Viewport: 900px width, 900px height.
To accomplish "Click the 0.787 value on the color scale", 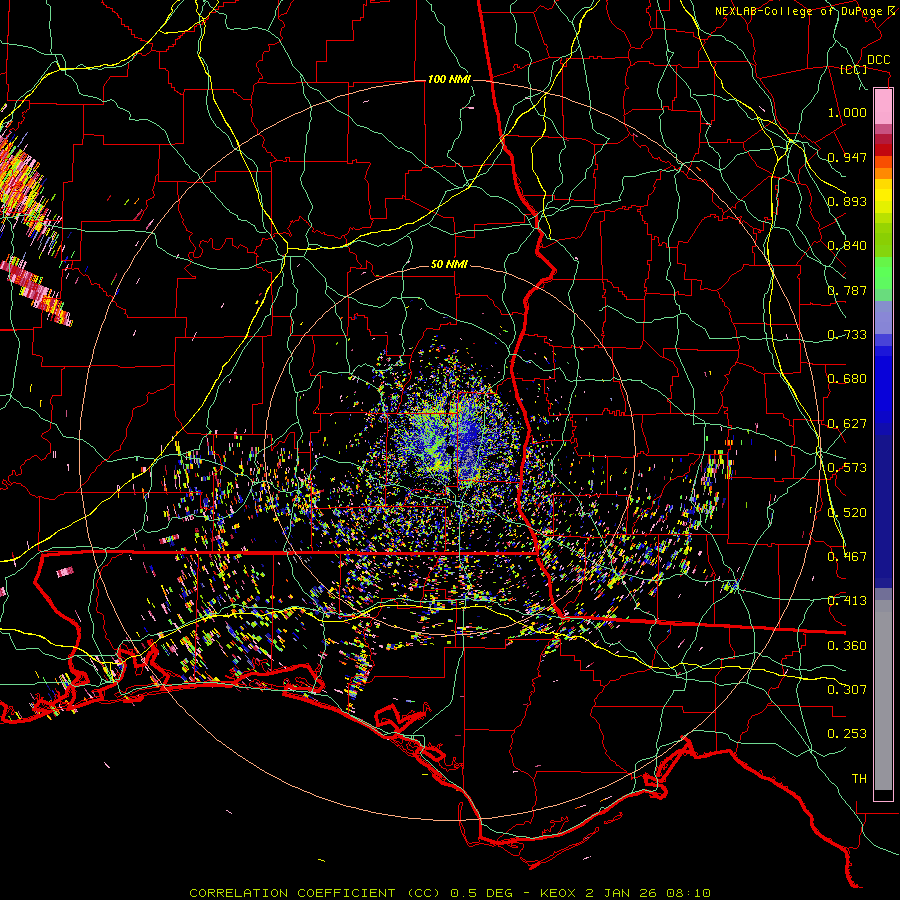I will (x=847, y=290).
